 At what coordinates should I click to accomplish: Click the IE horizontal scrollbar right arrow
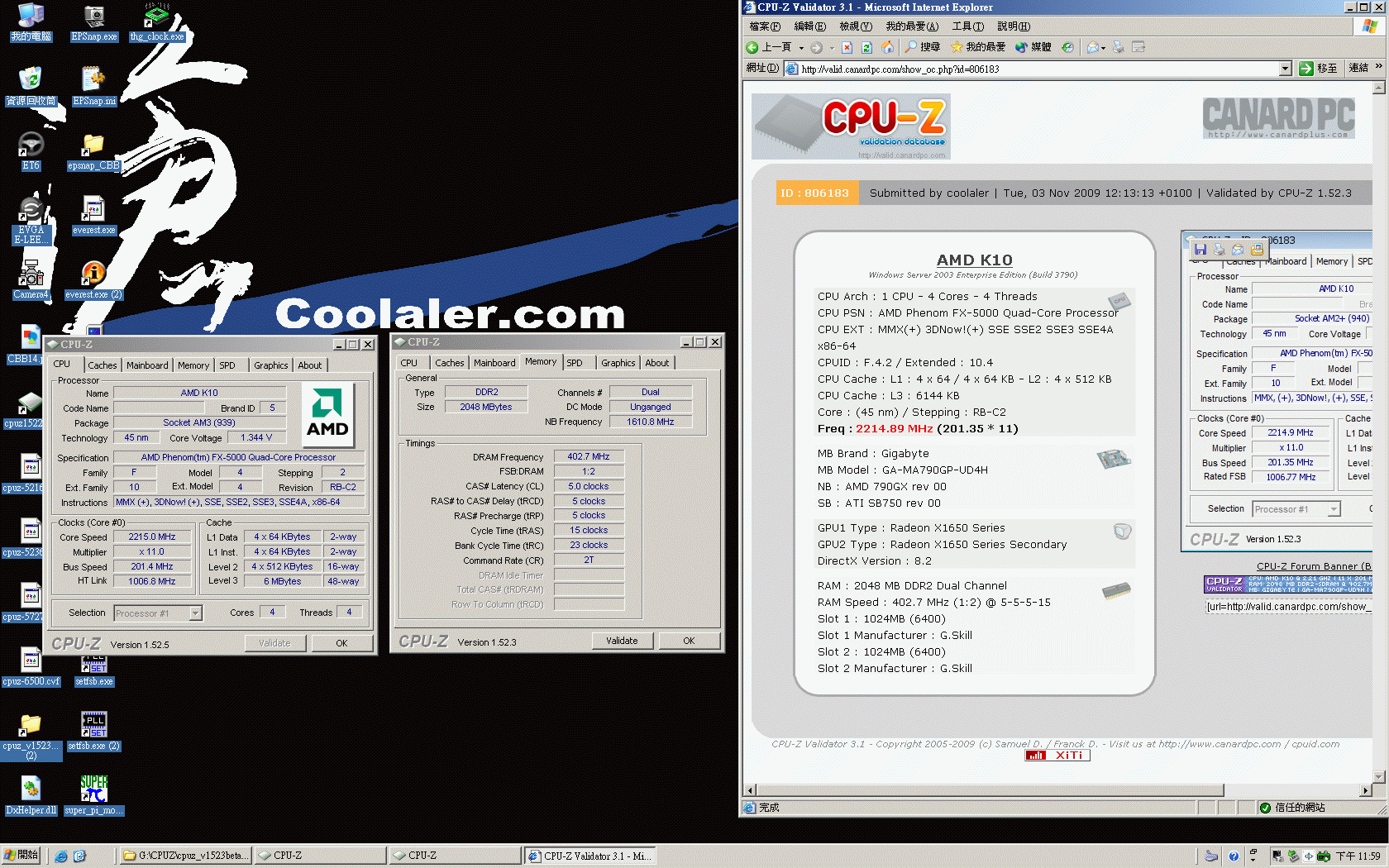pyautogui.click(x=1366, y=790)
